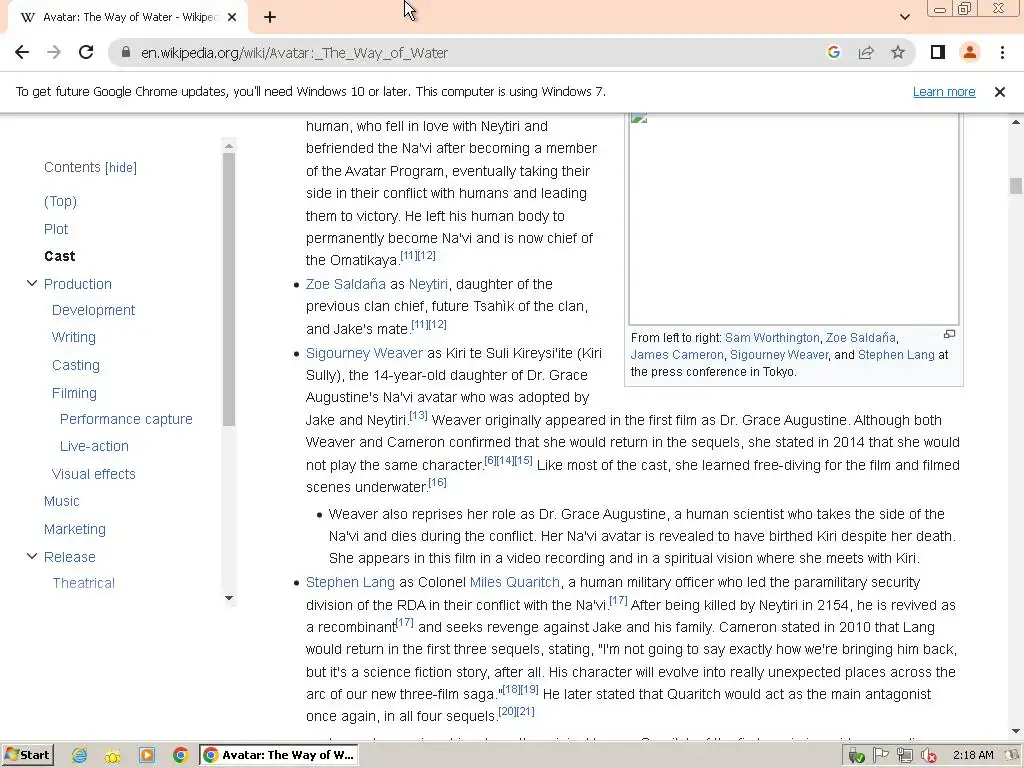1024x768 pixels.
Task: Go to the Casting subsection
Action: click(76, 365)
